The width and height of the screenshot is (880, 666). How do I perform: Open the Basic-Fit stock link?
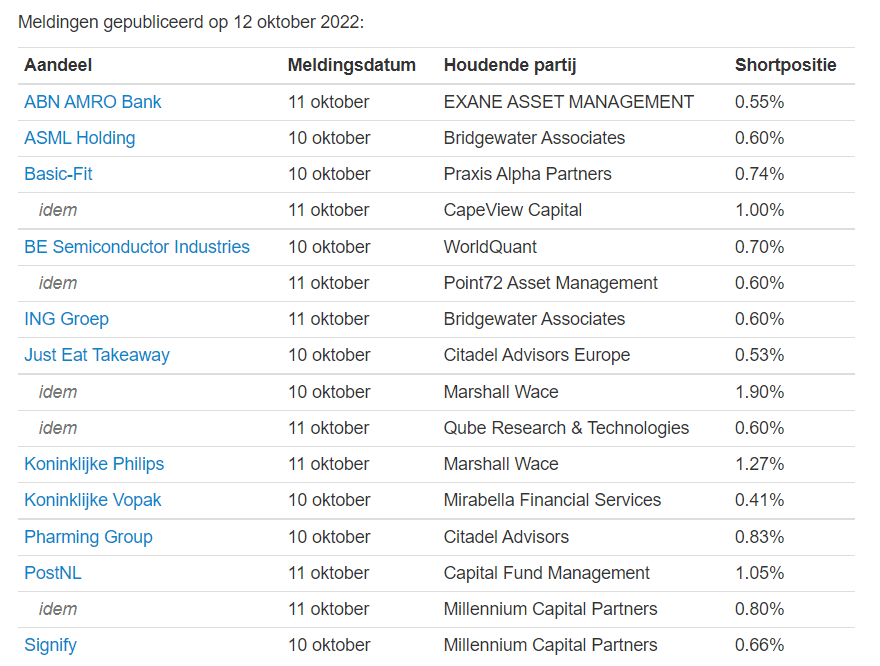(x=58, y=174)
